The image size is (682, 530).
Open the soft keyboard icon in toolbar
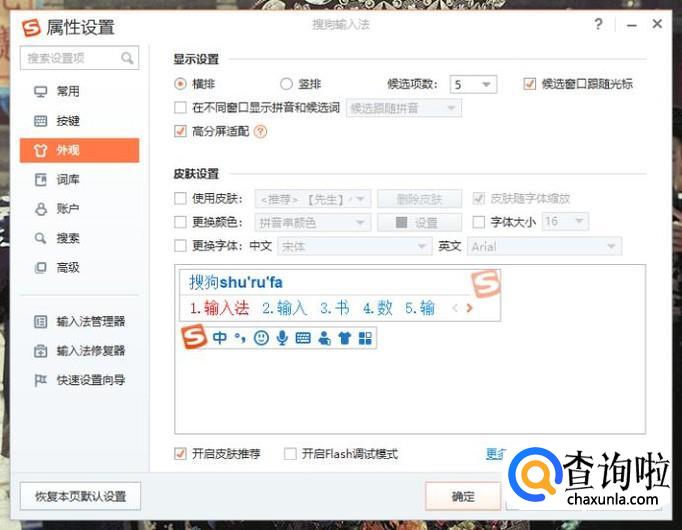303,338
